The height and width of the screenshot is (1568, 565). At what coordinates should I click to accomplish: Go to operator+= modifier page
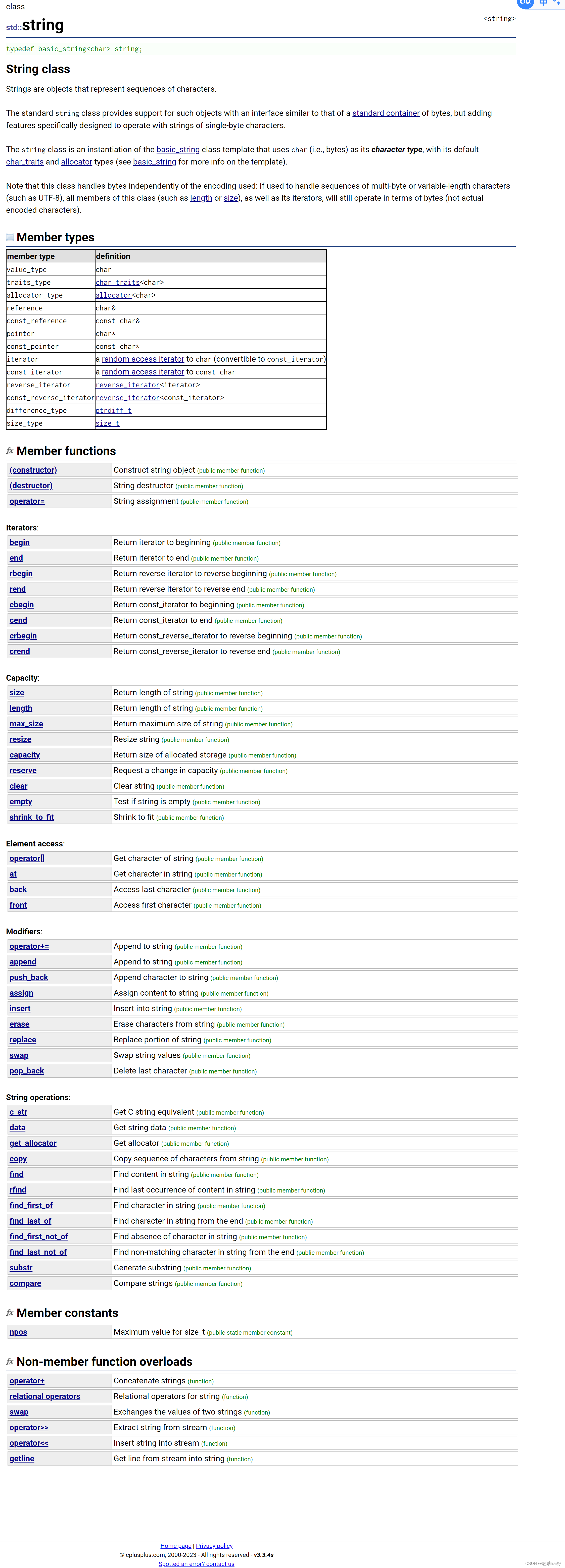(29, 947)
